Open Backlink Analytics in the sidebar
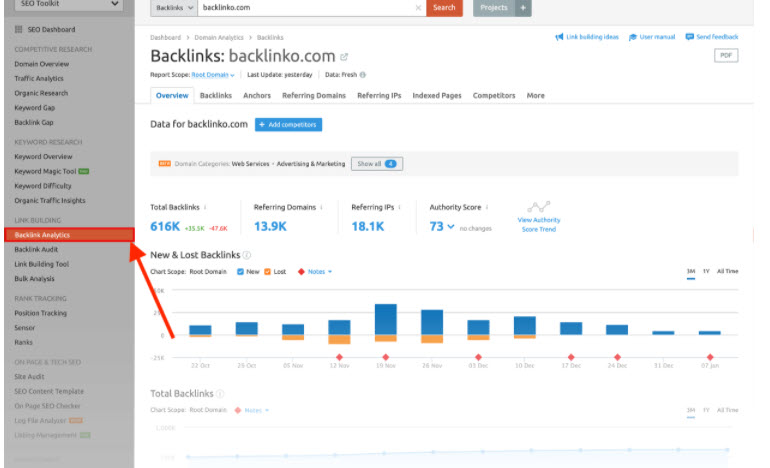The image size is (770, 468). click(69, 235)
